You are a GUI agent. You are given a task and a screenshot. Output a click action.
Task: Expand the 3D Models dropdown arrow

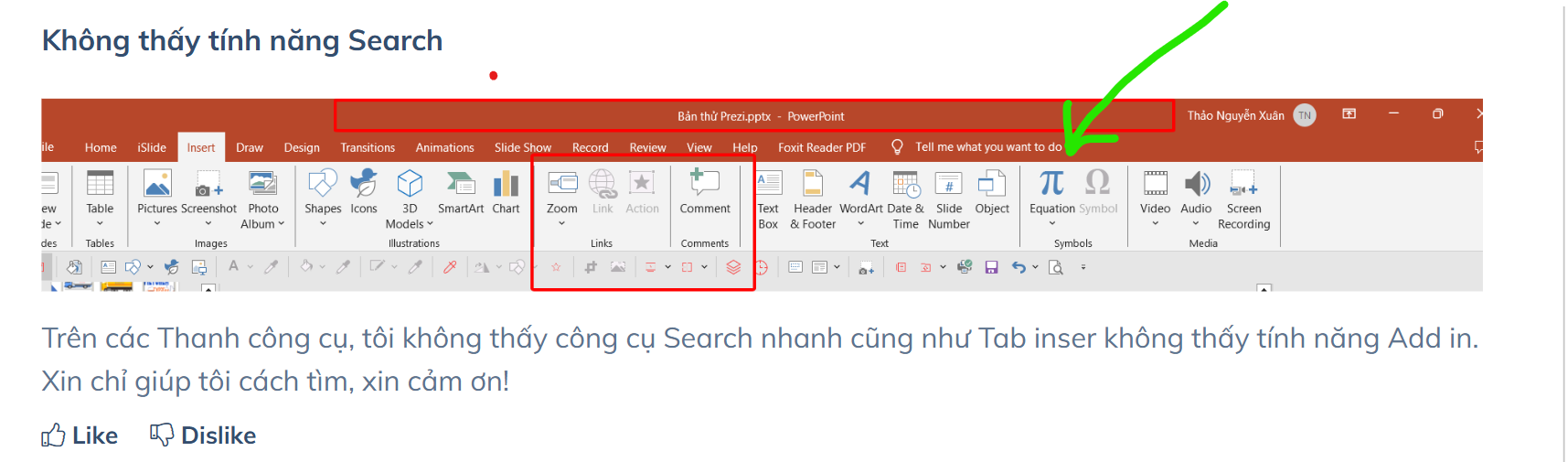(430, 224)
